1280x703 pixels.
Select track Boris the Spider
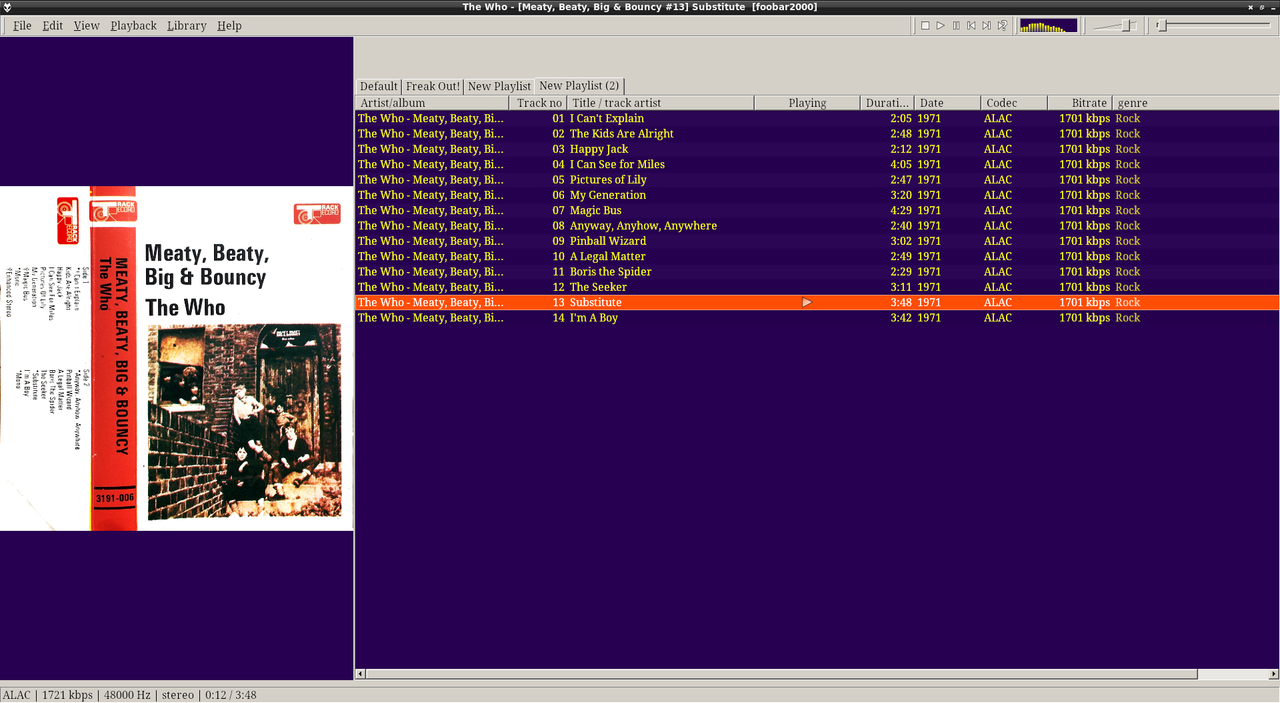point(817,272)
